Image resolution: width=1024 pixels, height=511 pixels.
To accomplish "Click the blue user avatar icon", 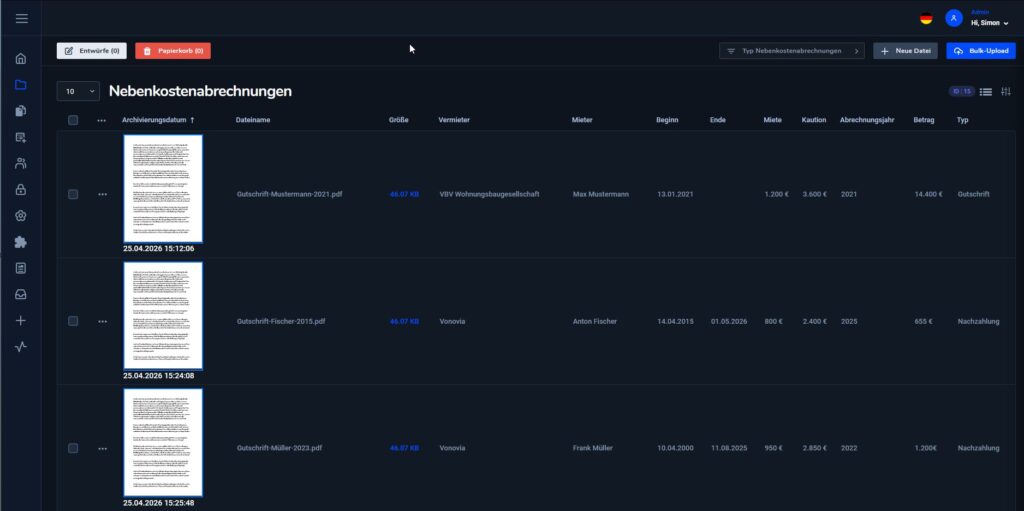I will point(953,18).
